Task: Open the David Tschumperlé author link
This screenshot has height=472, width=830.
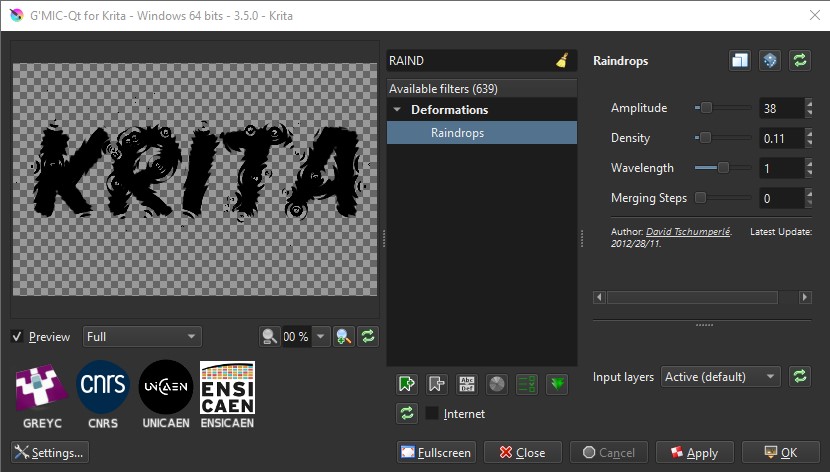Action: (688, 232)
